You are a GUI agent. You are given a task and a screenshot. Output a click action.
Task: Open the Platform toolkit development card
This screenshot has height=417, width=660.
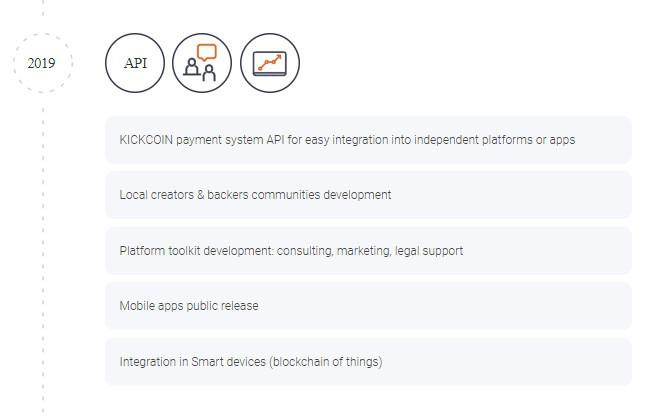(368, 251)
